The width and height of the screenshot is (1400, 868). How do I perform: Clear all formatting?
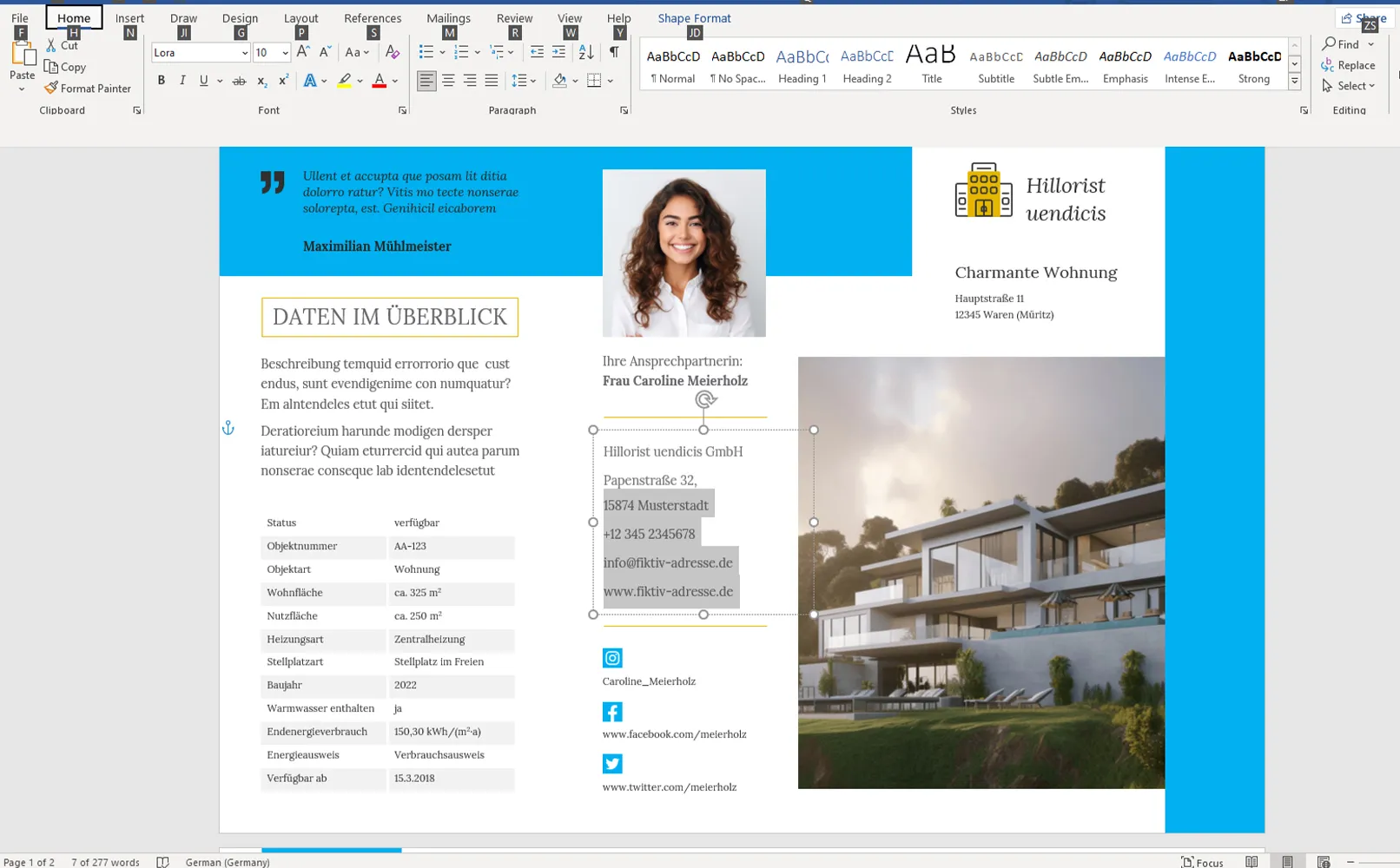393,52
